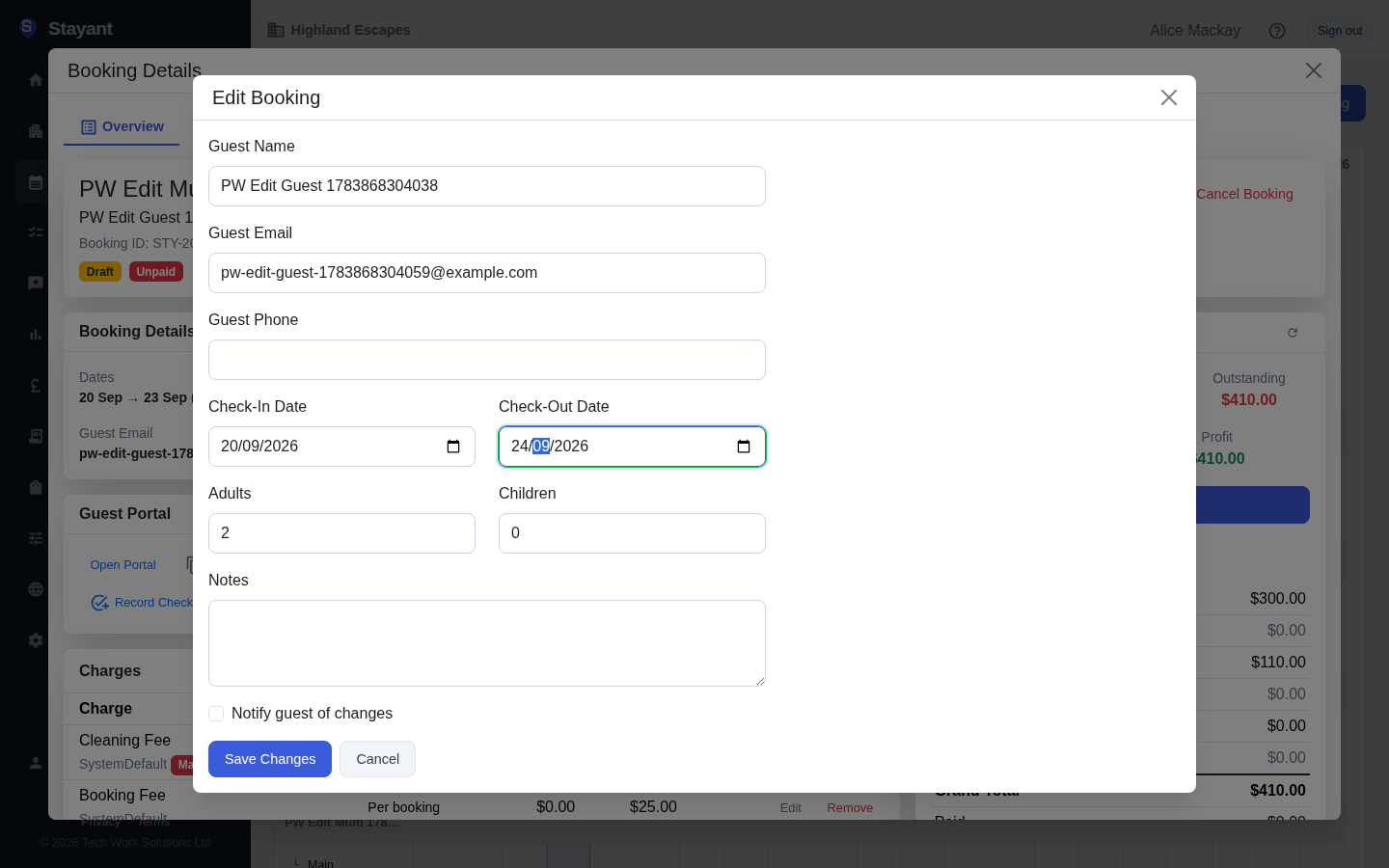Click the Check-In Date field

tap(341, 447)
